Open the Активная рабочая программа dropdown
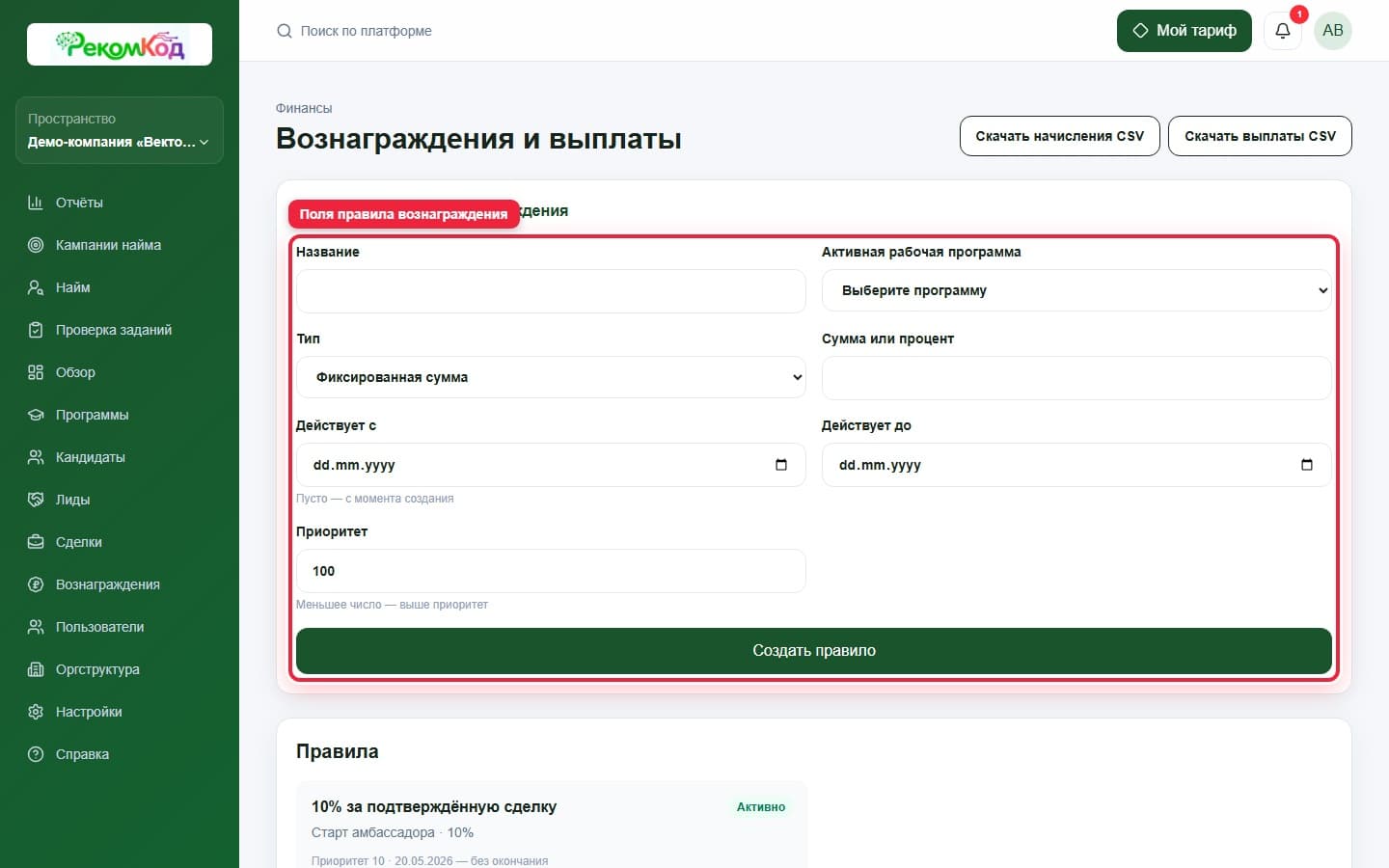 (1076, 290)
